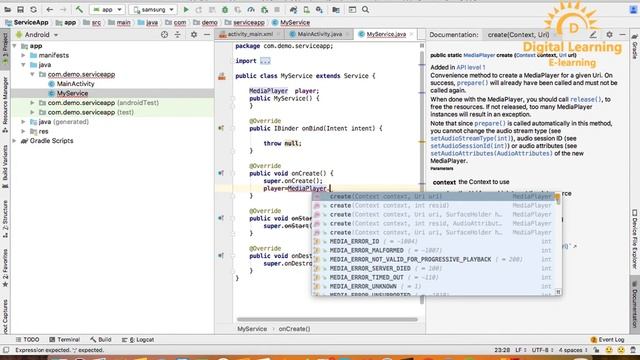Viewport: 640px width, 360px height.
Task: Click edit source pencil in Documentation panel
Action: click(x=593, y=35)
